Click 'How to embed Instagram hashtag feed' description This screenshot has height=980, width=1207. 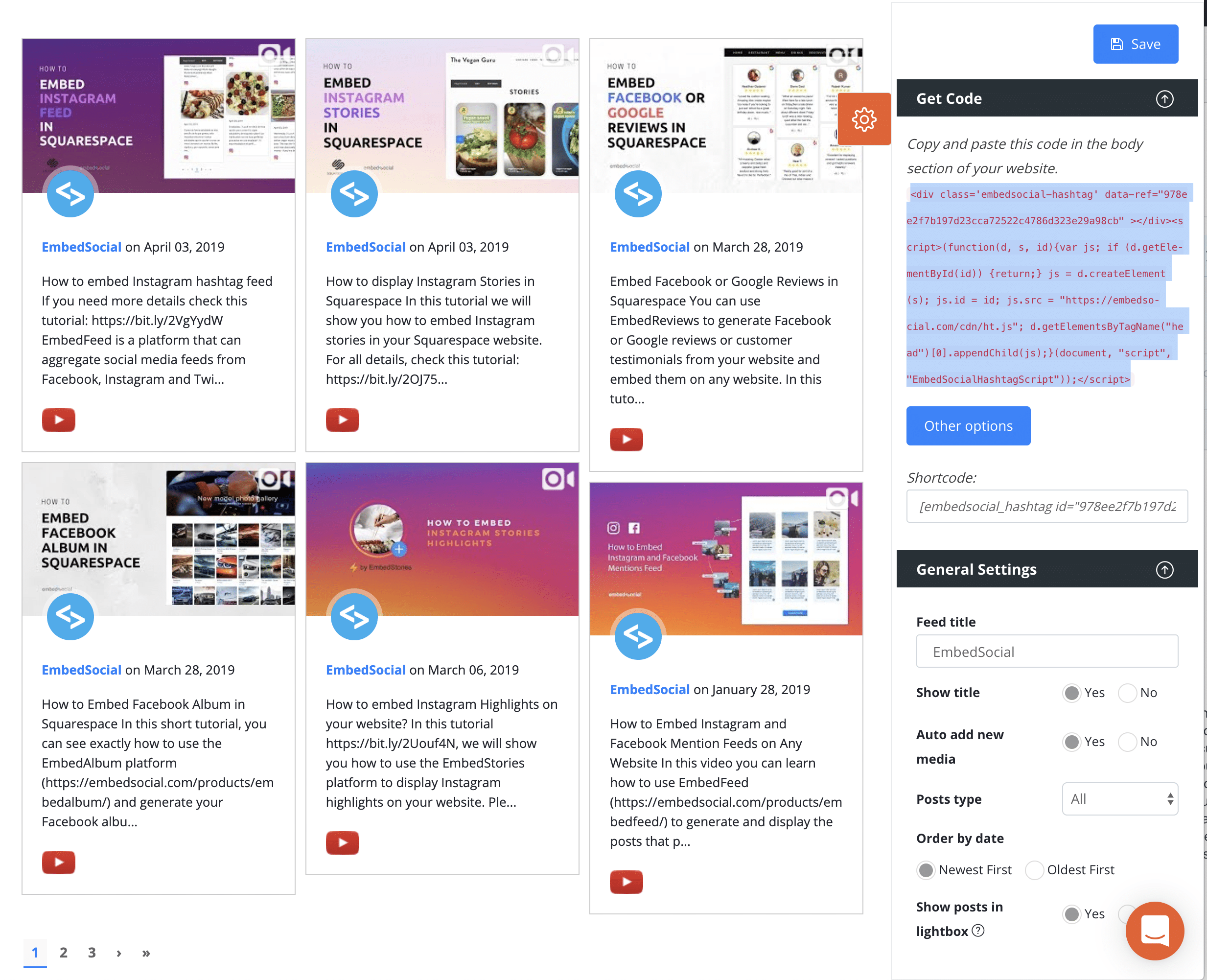157,329
